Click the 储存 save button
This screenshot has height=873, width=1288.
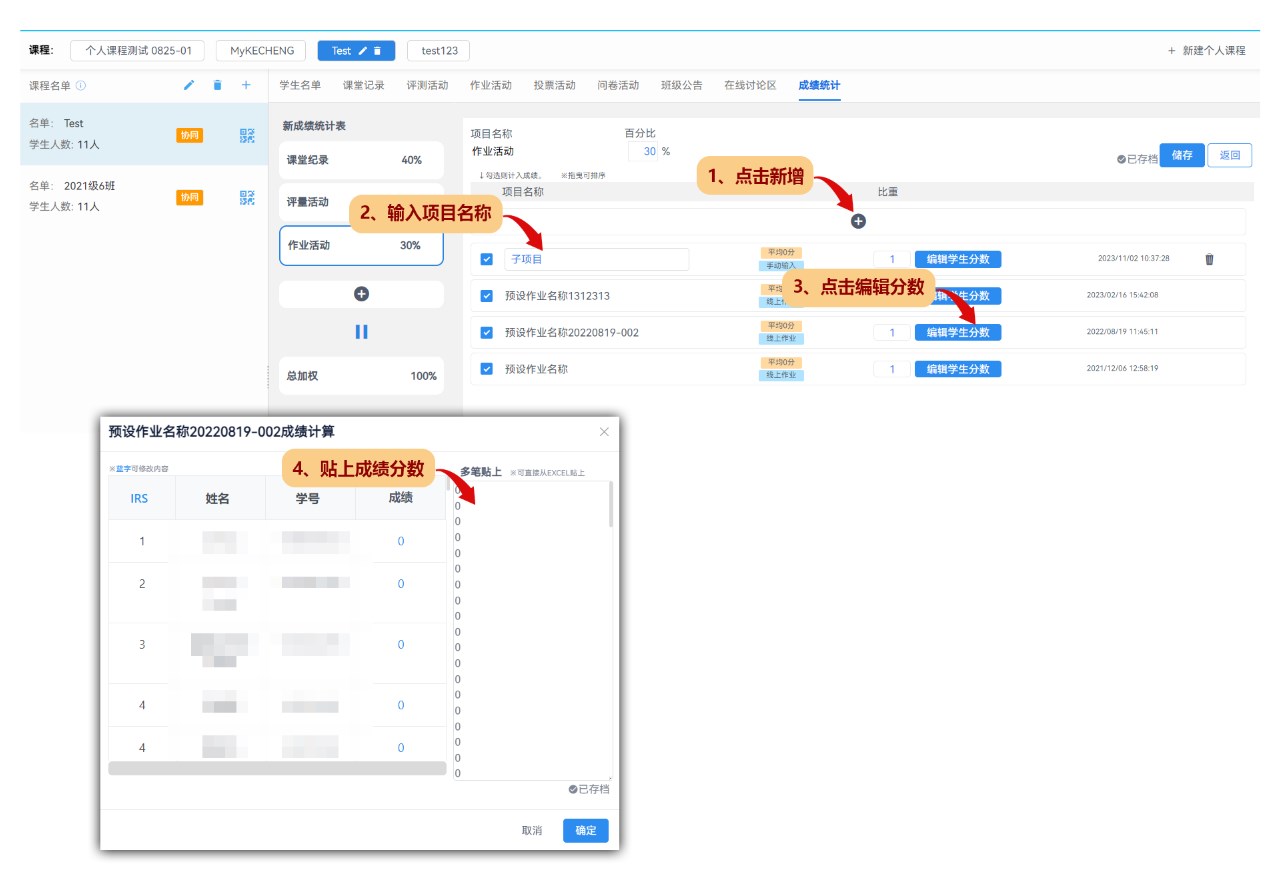pos(1181,155)
